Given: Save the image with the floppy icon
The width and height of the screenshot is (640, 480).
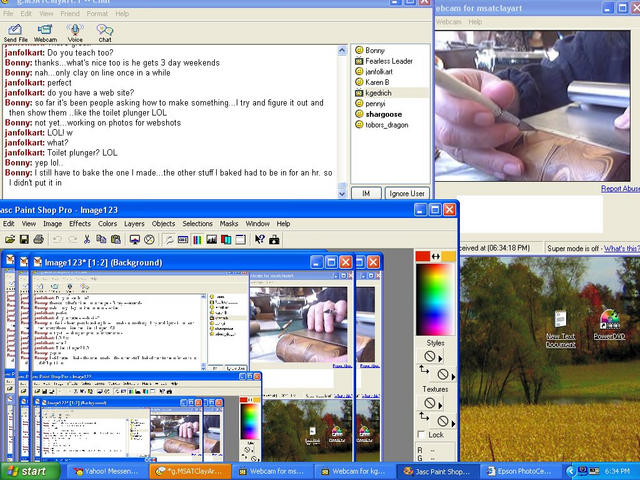Looking at the screenshot, I should coord(24,239).
